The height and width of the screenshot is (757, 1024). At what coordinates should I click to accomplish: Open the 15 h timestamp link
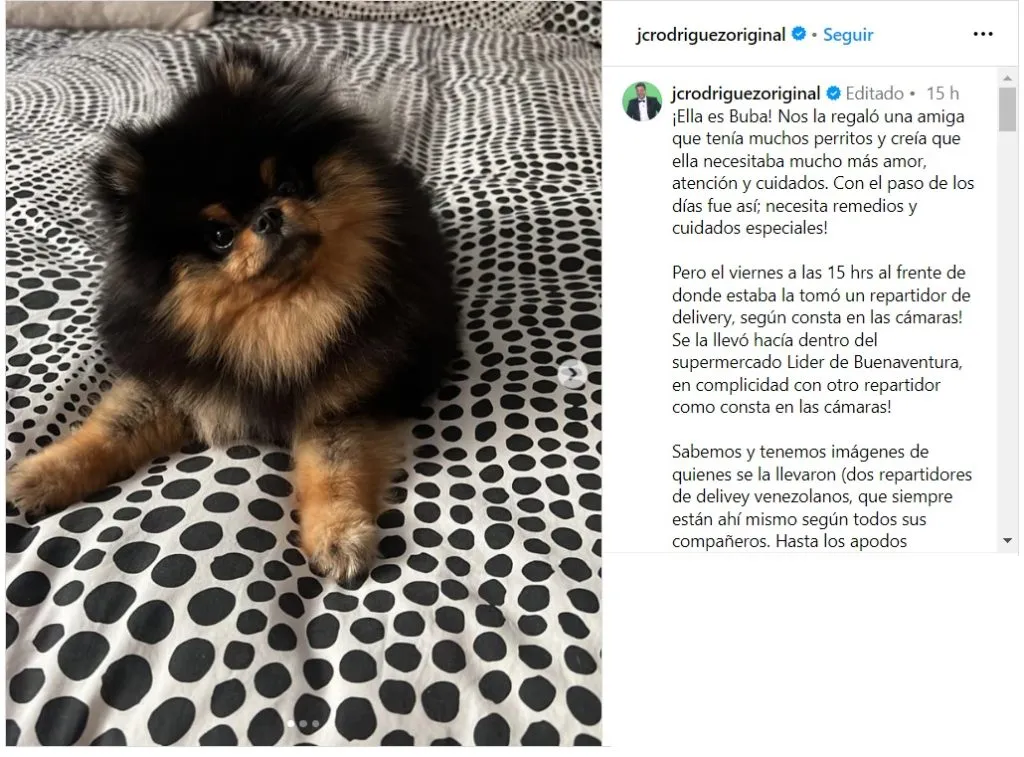(x=942, y=93)
